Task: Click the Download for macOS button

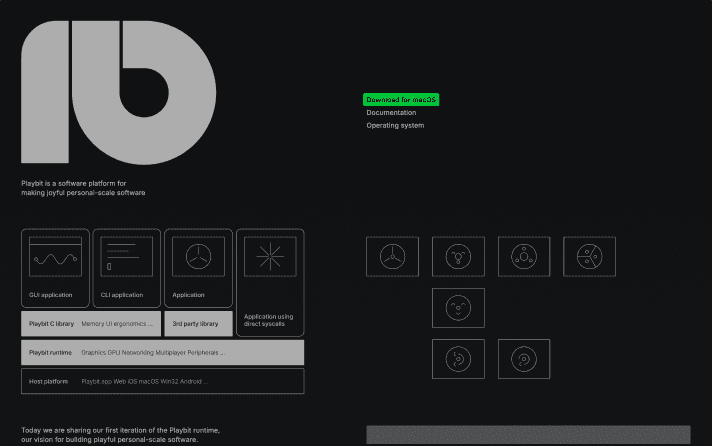Action: click(x=401, y=99)
